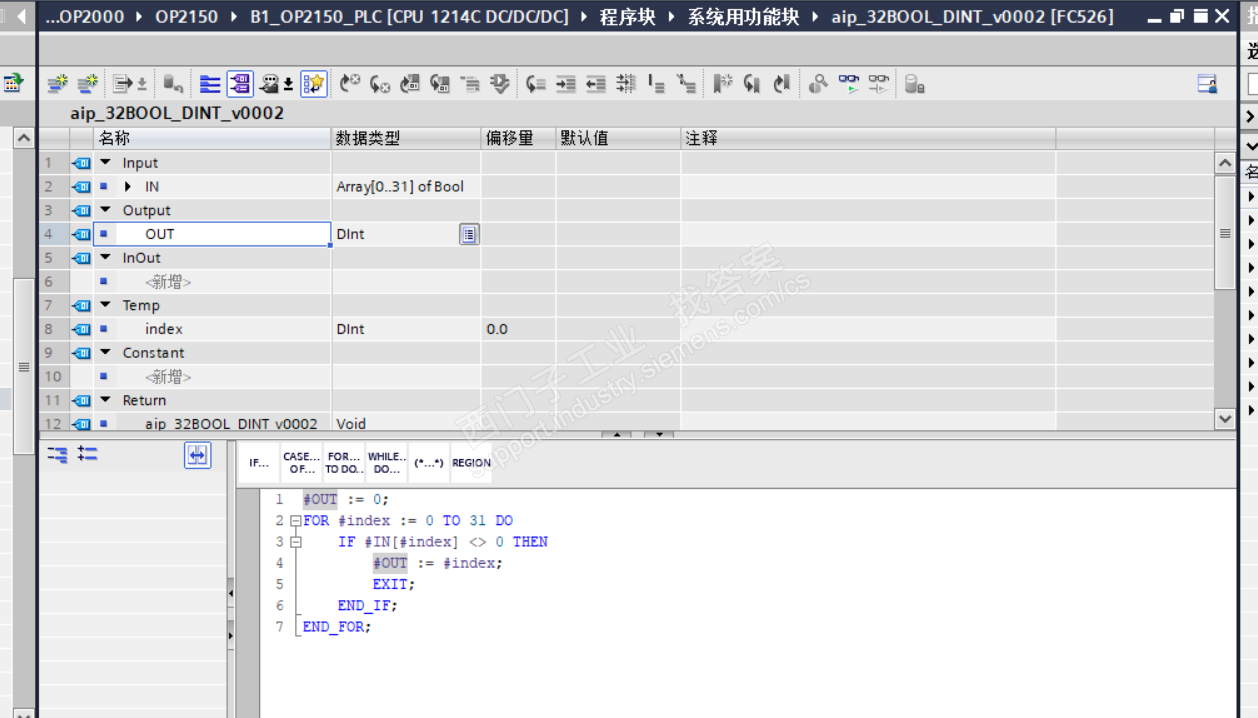This screenshot has width=1258, height=718.
Task: Collapse the Input section
Action: pyautogui.click(x=106, y=163)
